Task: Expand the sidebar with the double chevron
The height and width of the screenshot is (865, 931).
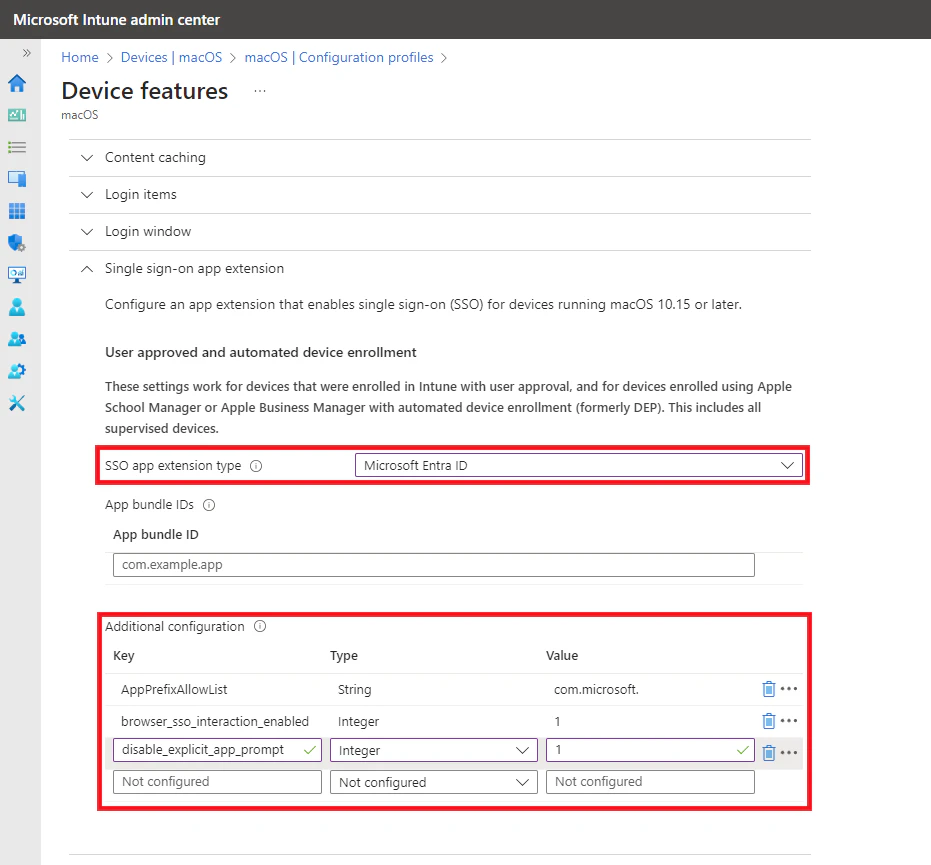Action: [x=26, y=53]
